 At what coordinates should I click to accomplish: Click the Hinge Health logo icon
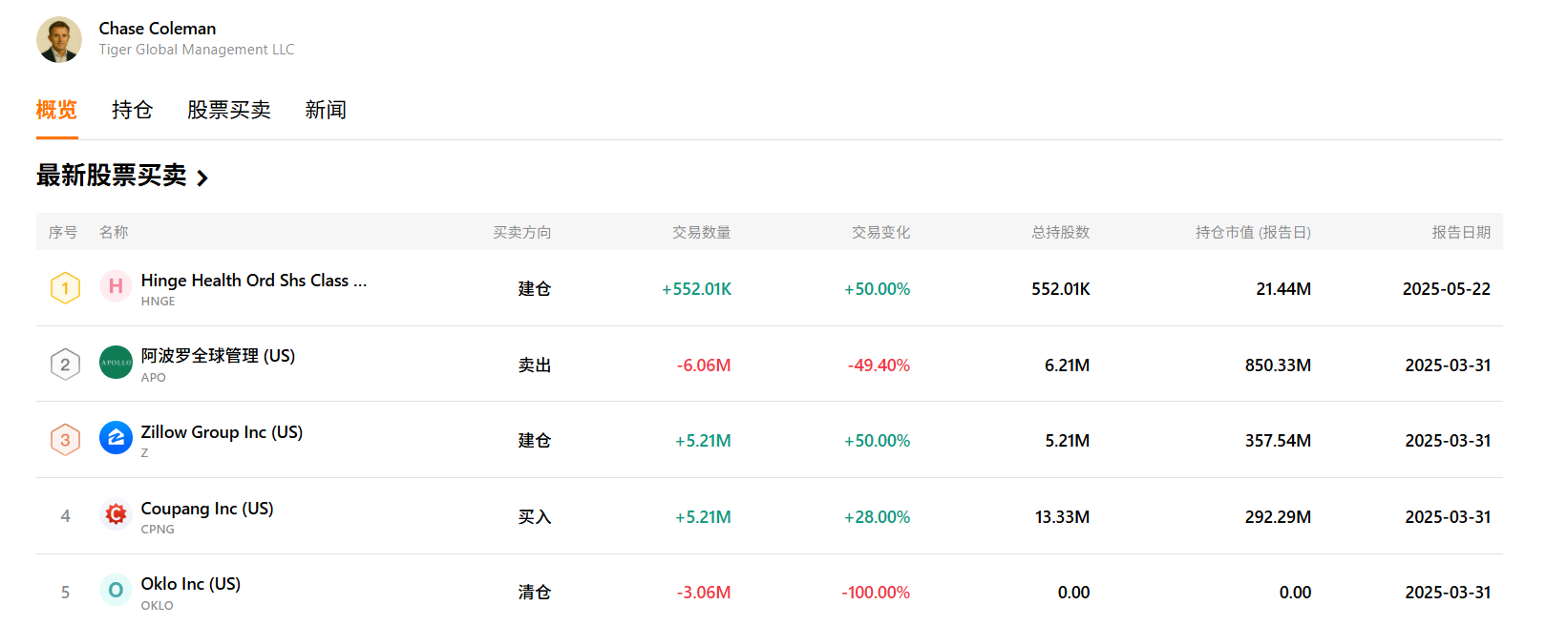pos(116,286)
